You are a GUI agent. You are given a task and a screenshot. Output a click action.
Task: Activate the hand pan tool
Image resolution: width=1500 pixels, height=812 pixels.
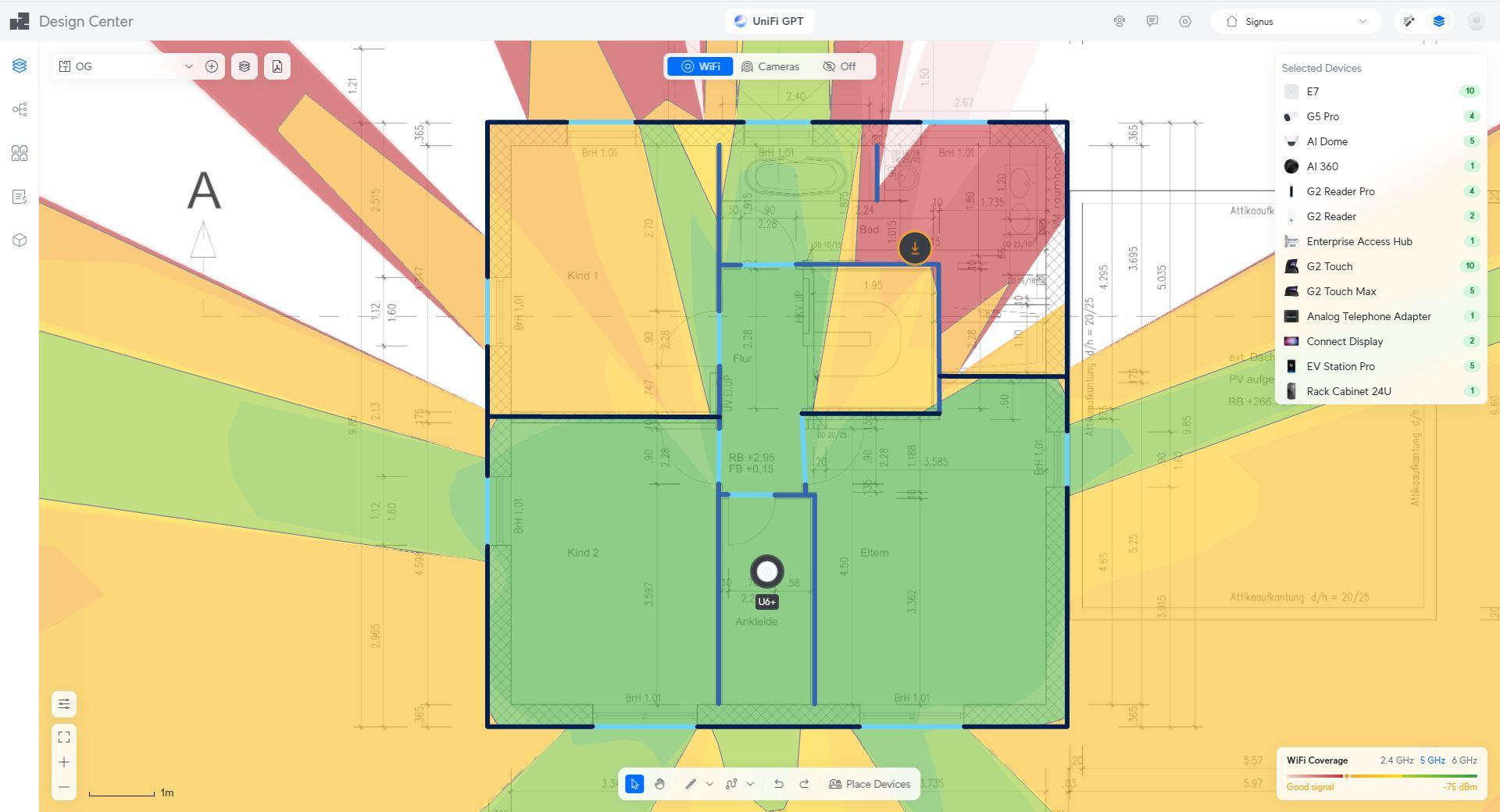pos(659,784)
